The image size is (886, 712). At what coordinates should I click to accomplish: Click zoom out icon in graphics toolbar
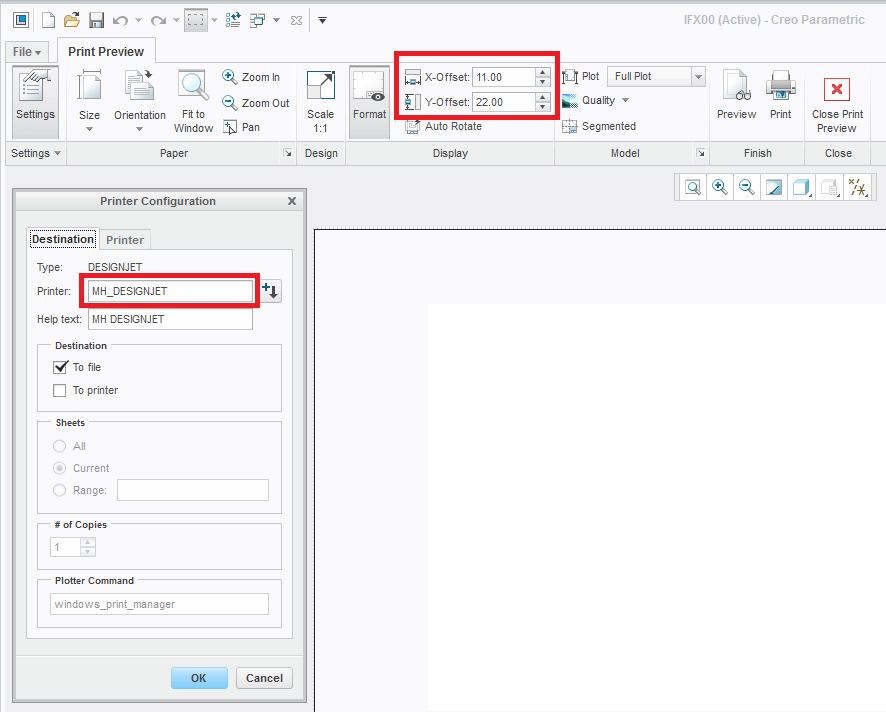point(746,187)
